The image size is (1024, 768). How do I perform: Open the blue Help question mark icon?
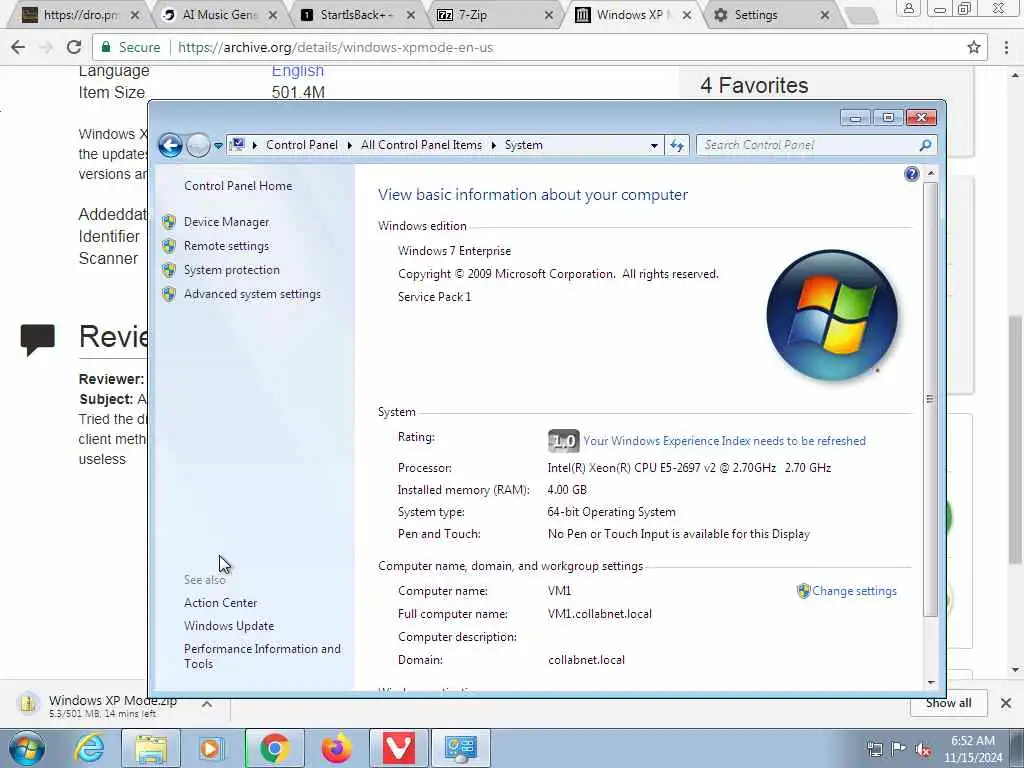pos(912,174)
